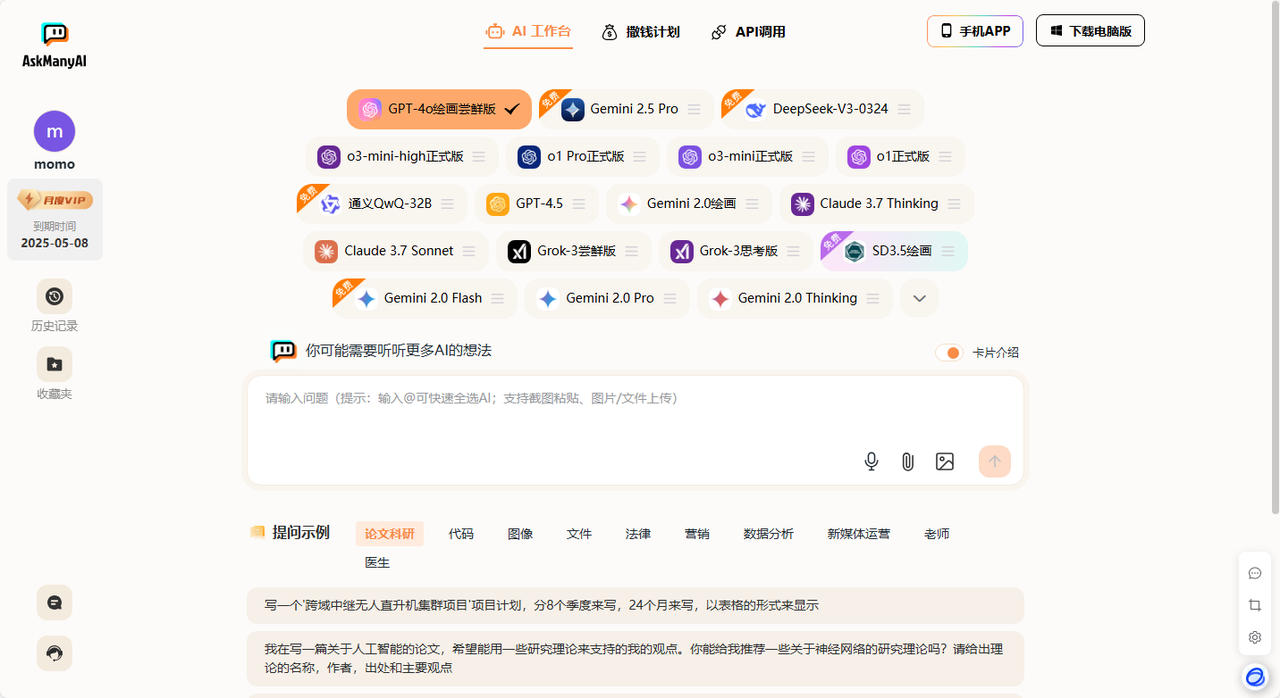Screen dimensions: 1280x698
Task: Click the feedback message icon at right edge
Action: (1255, 573)
